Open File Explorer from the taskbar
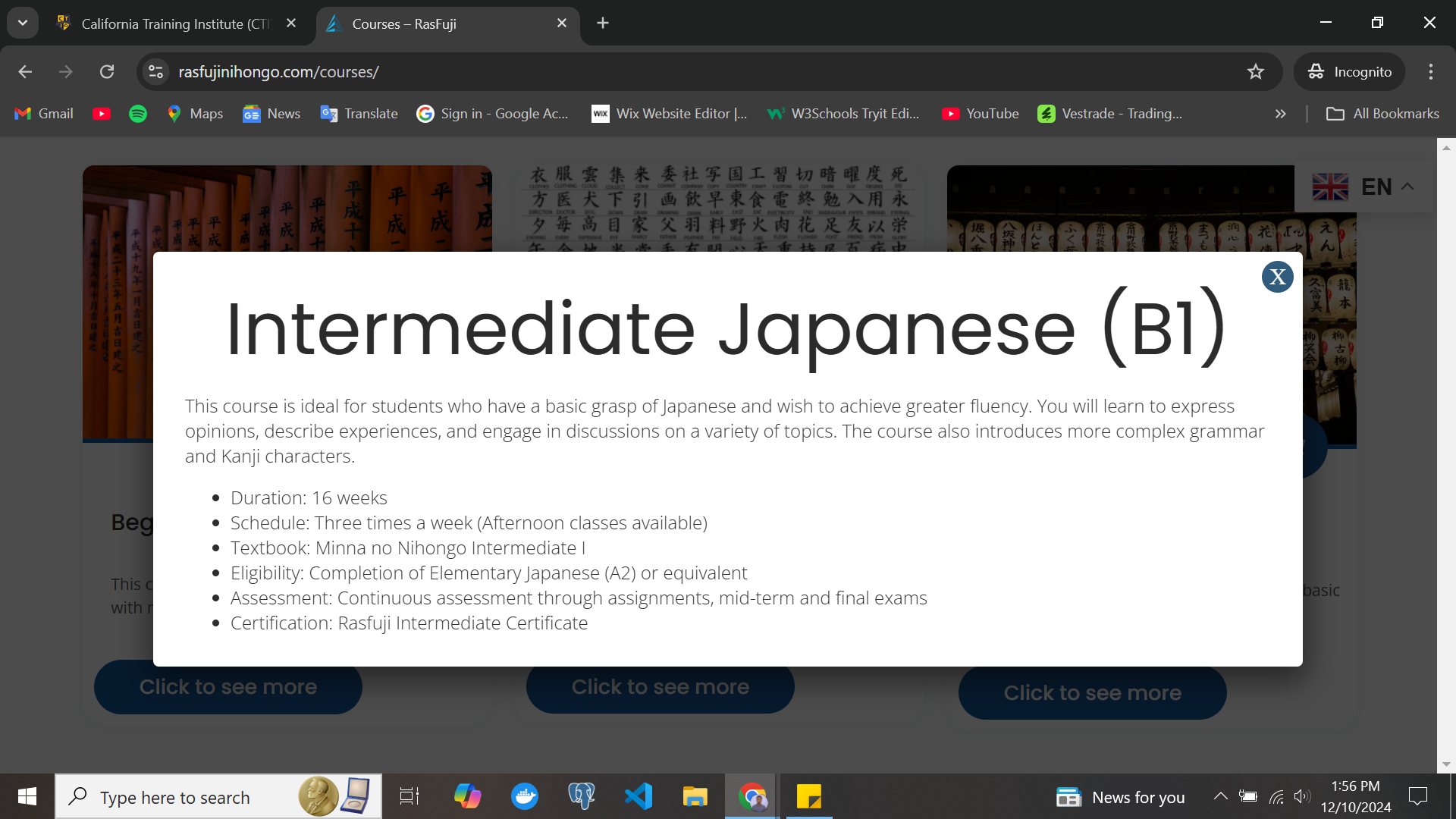This screenshot has width=1456, height=819. (695, 796)
